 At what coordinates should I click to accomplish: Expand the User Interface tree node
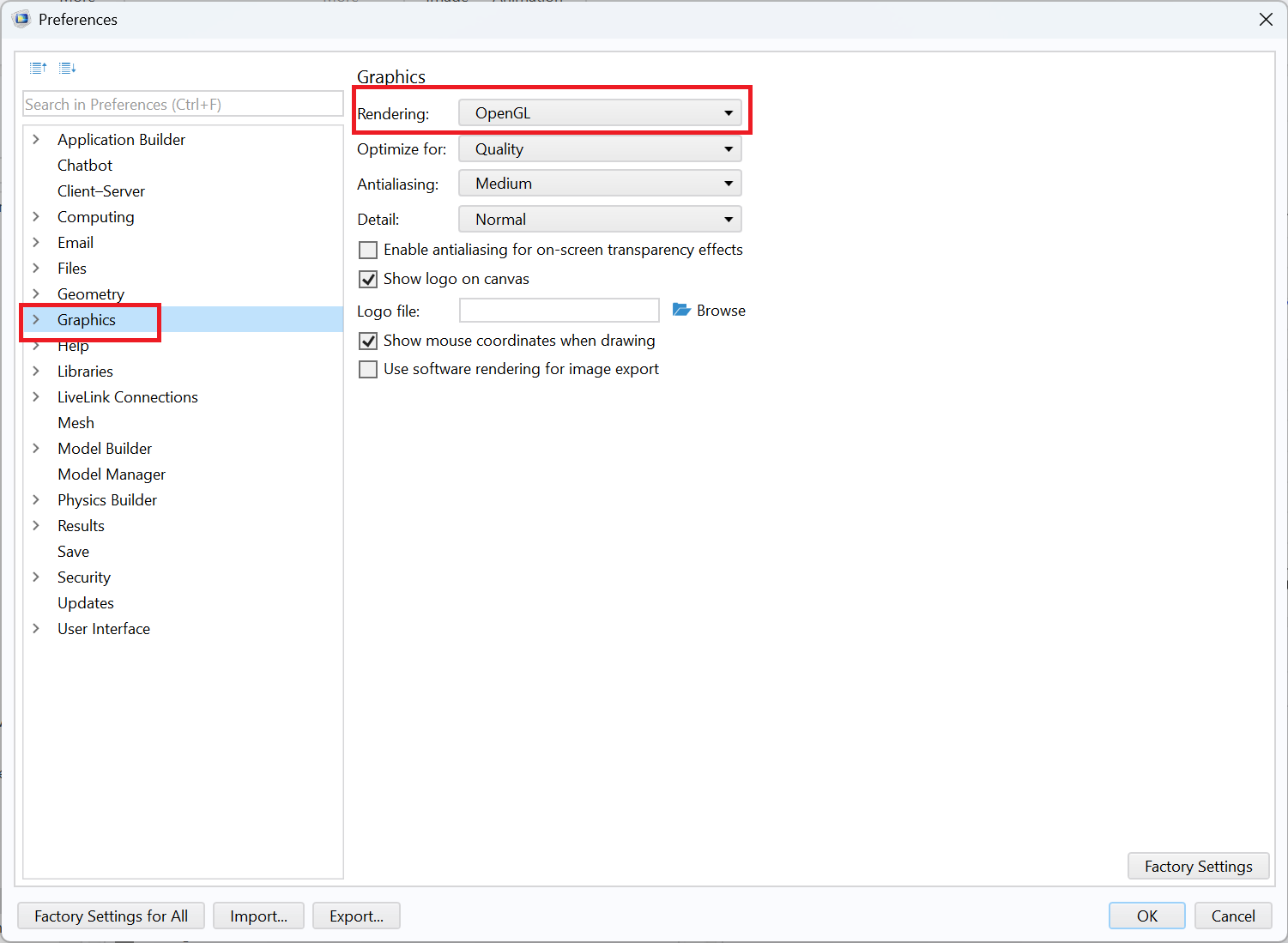pos(36,628)
